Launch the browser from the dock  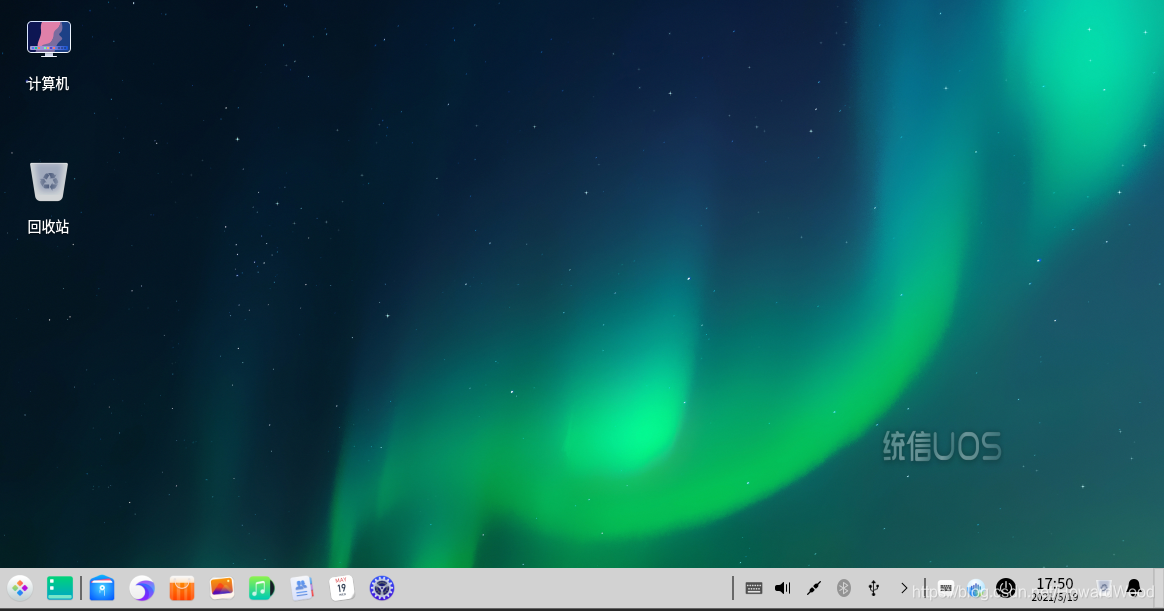(142, 588)
